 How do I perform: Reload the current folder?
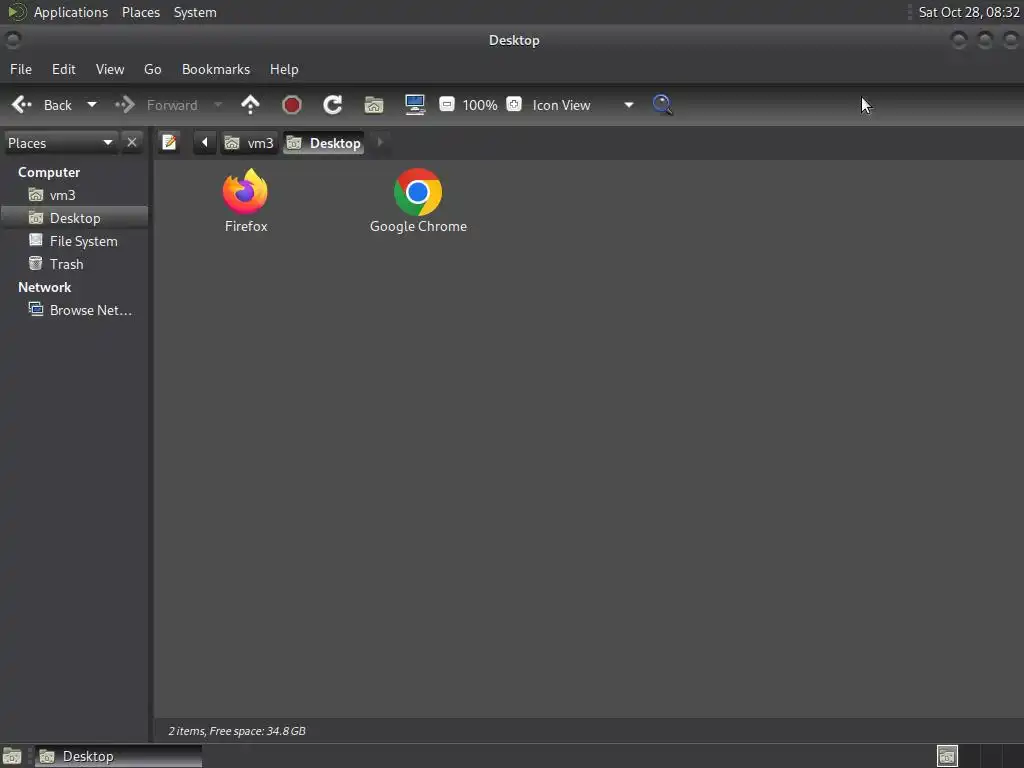tap(333, 105)
